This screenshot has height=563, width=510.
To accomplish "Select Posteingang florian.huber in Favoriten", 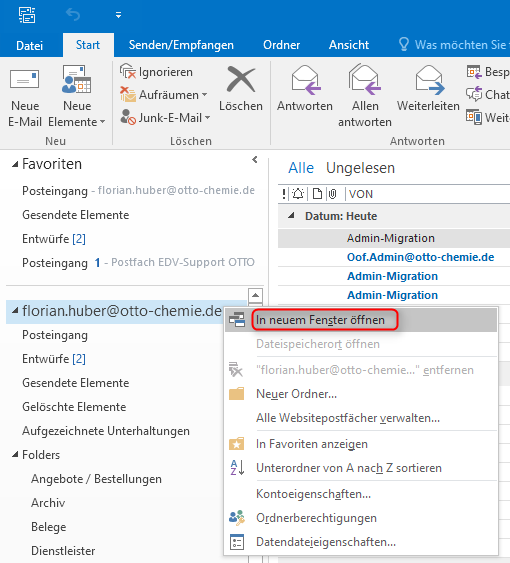I will tap(138, 191).
